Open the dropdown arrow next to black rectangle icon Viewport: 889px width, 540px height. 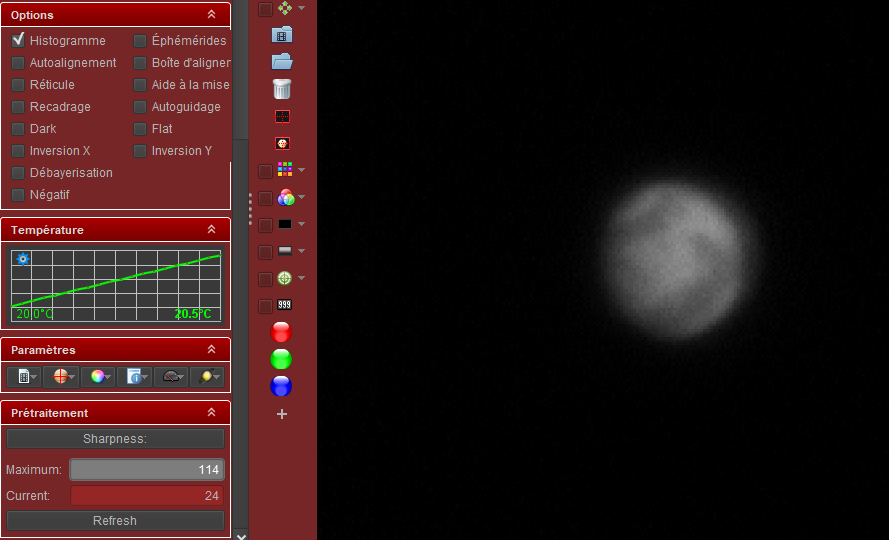[302, 224]
